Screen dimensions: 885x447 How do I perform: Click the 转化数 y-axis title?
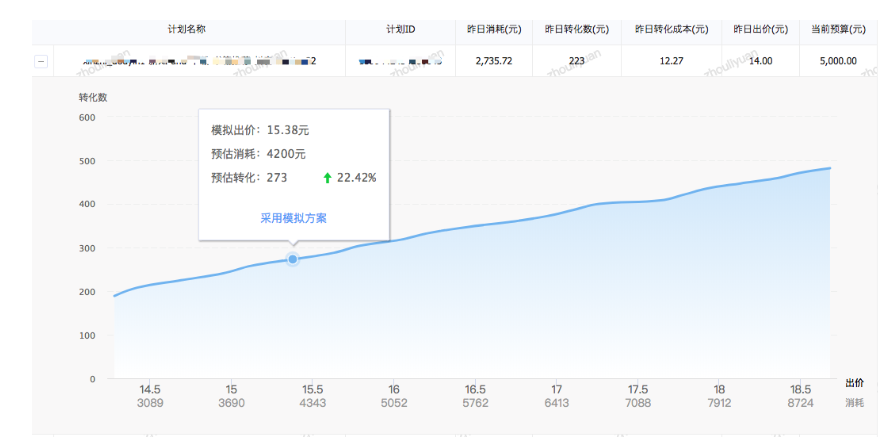coord(93,97)
